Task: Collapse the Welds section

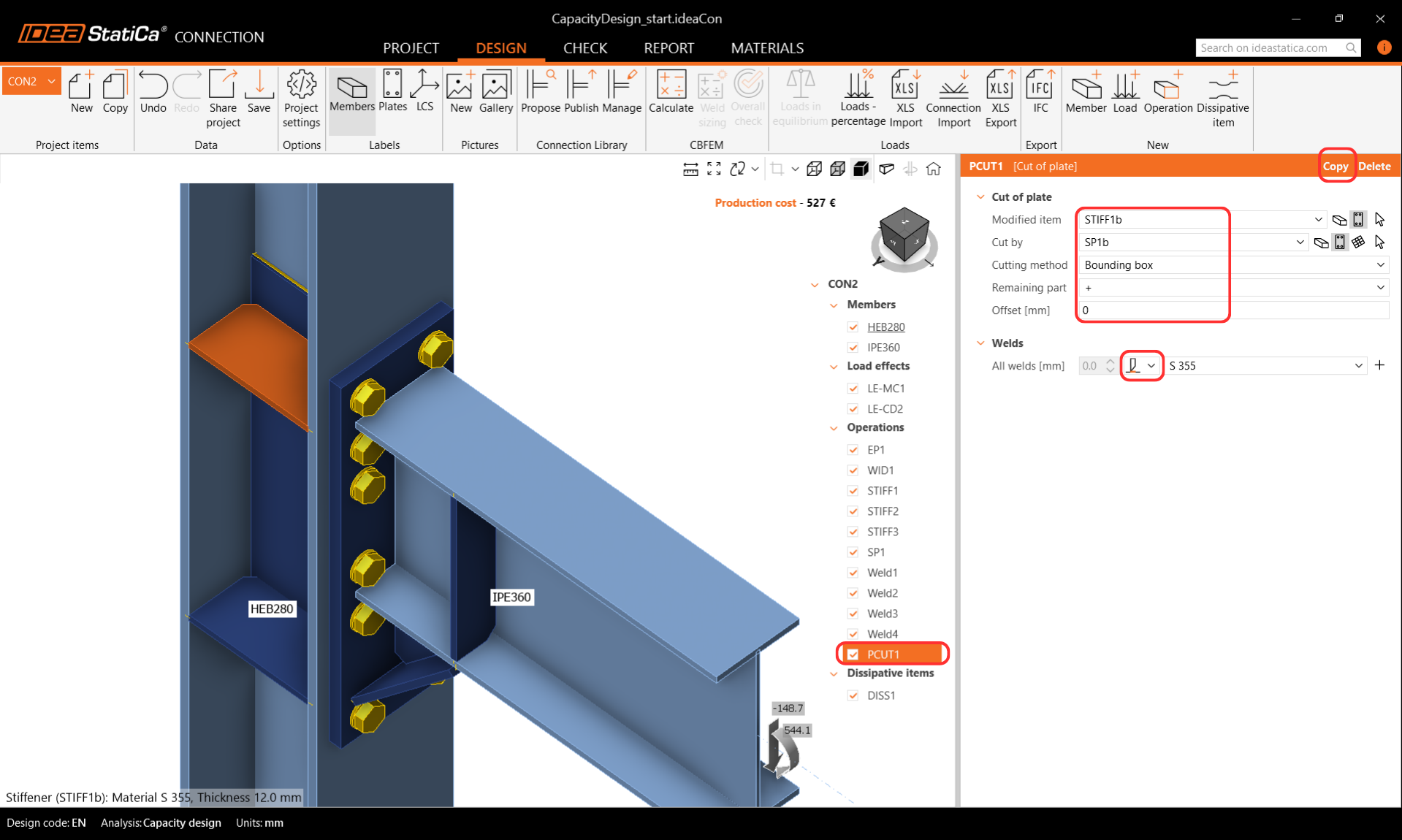Action: pos(980,343)
